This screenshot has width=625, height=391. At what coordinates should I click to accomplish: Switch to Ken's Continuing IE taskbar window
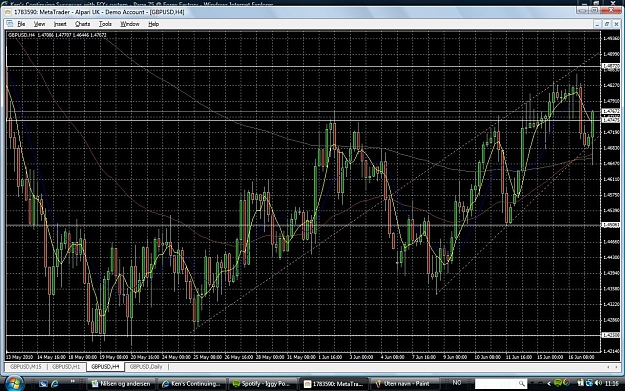click(193, 383)
